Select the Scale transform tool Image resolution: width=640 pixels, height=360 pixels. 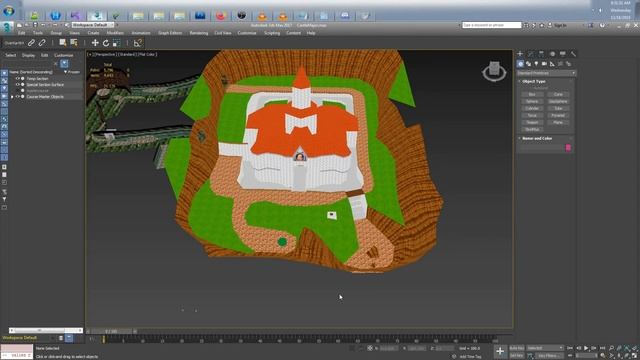tap(117, 43)
